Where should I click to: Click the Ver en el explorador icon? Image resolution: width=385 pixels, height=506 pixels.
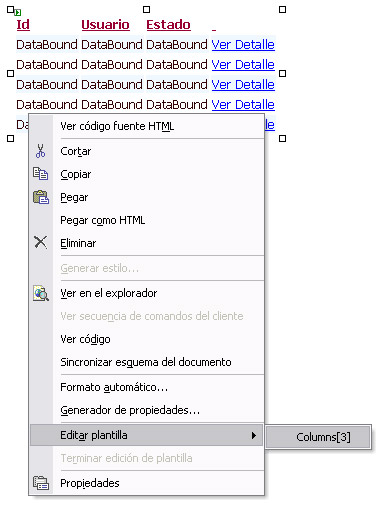[41, 293]
